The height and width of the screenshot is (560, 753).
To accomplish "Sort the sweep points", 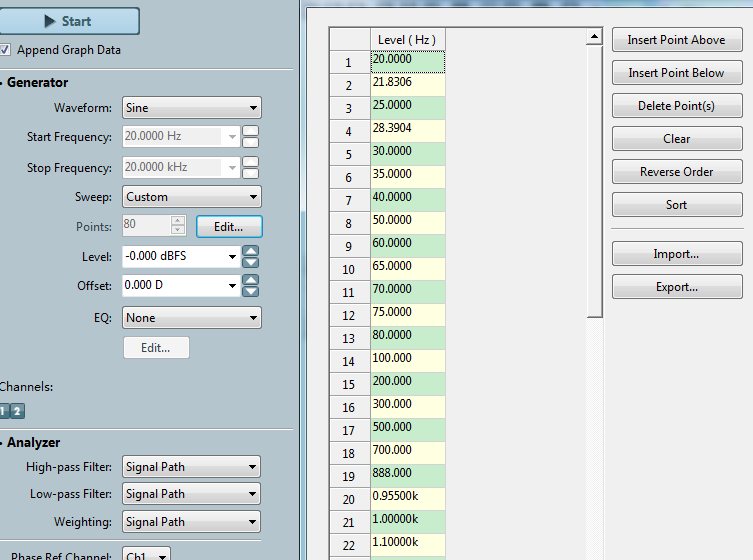I will pos(677,205).
